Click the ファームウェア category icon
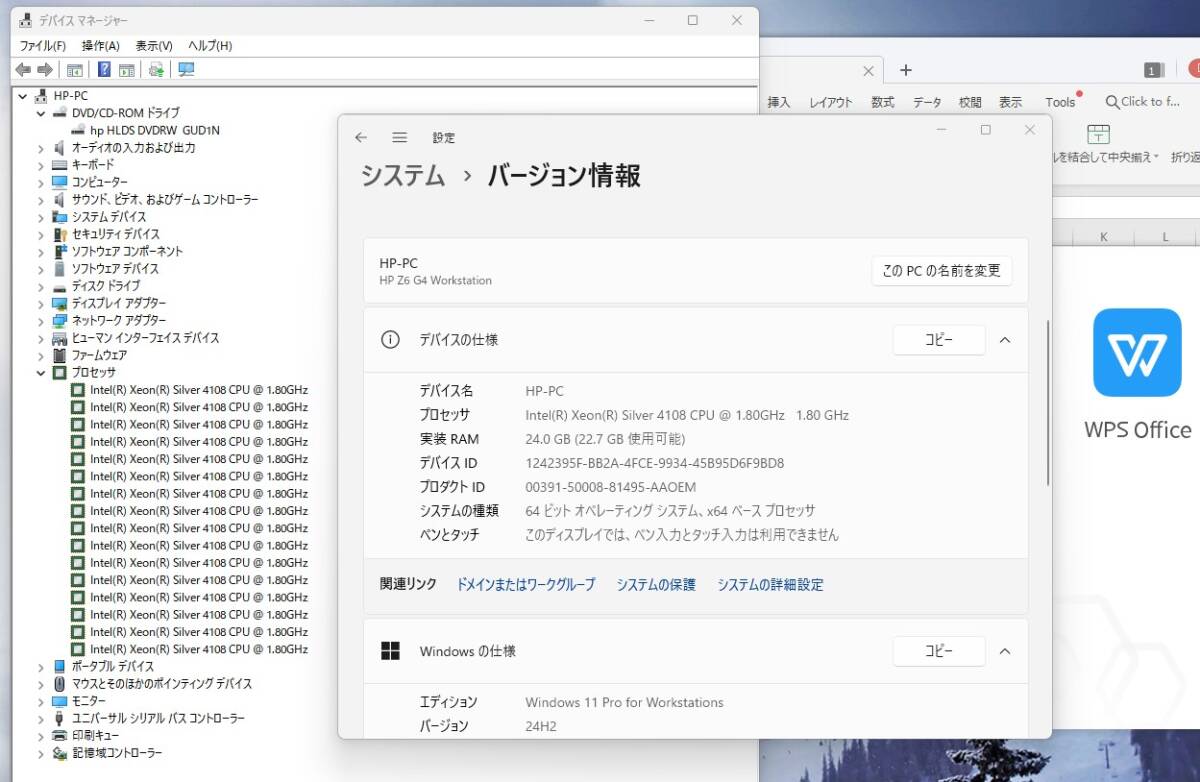This screenshot has height=782, width=1200. pyautogui.click(x=60, y=355)
